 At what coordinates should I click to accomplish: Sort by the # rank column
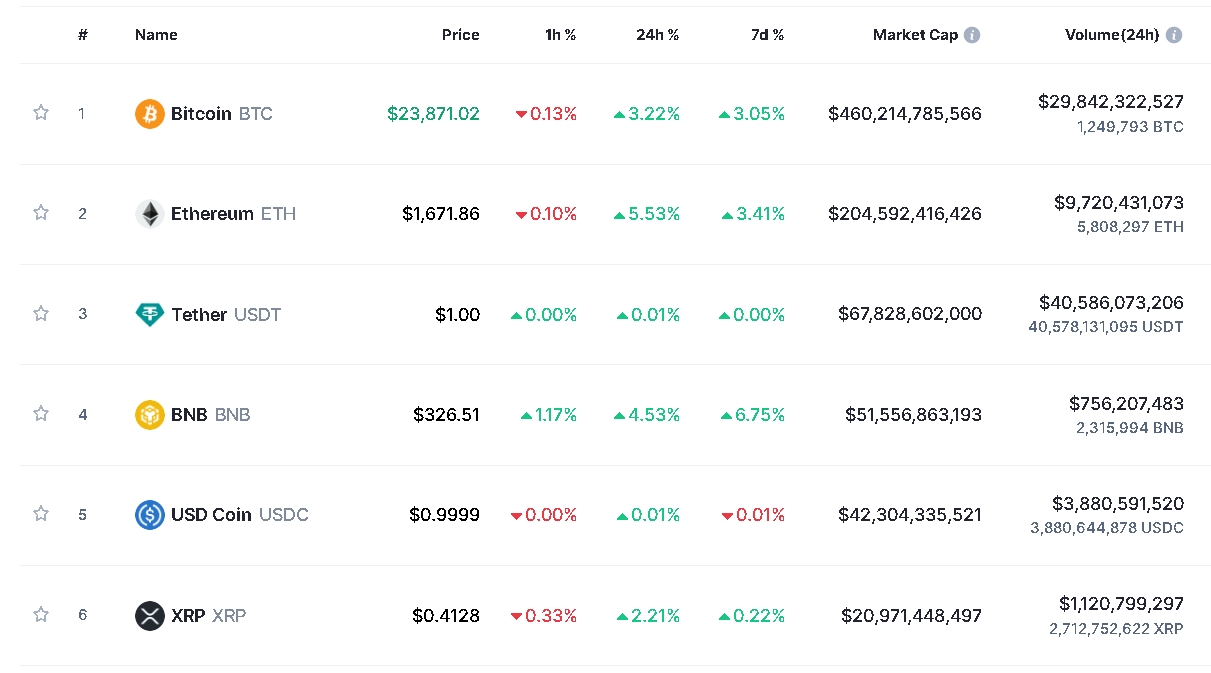tap(83, 35)
